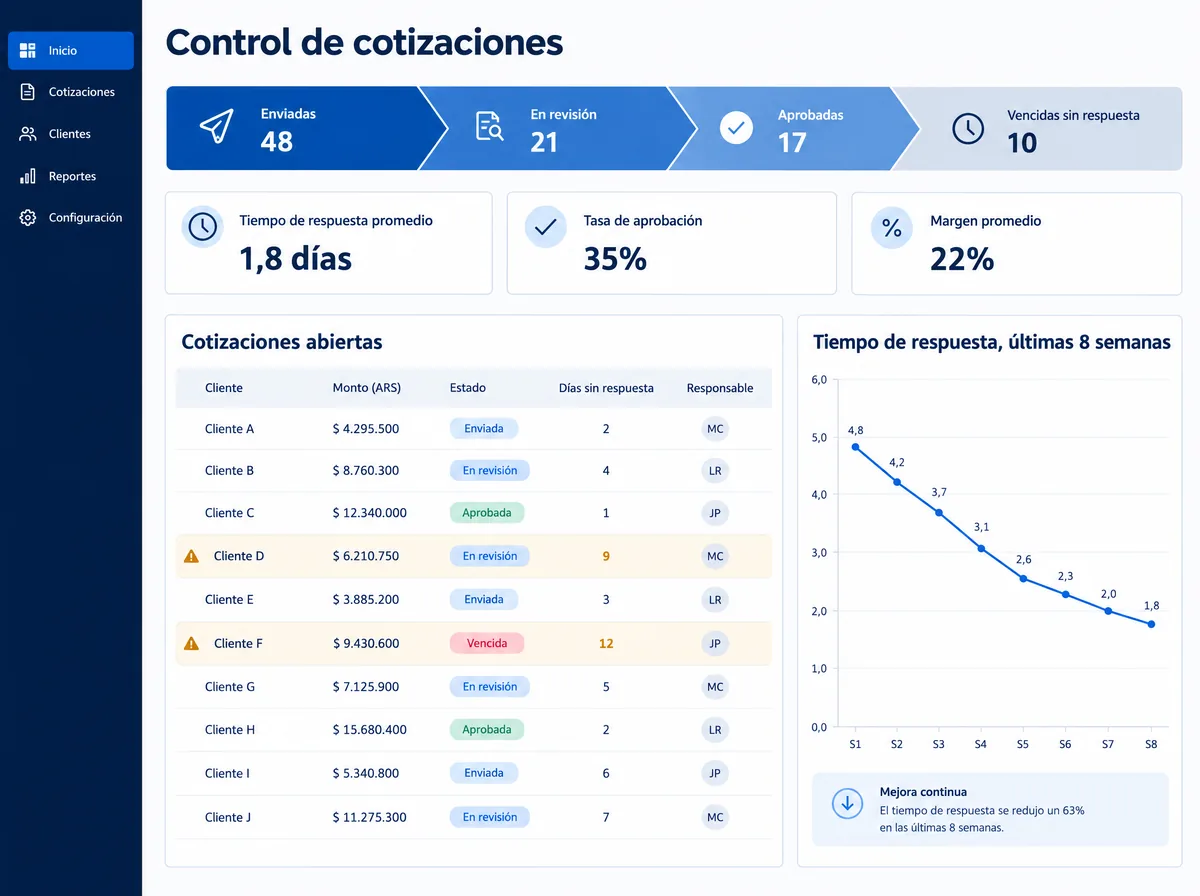Click the LR avatar in Cliente H row
The height and width of the screenshot is (896, 1200).
coord(715,730)
